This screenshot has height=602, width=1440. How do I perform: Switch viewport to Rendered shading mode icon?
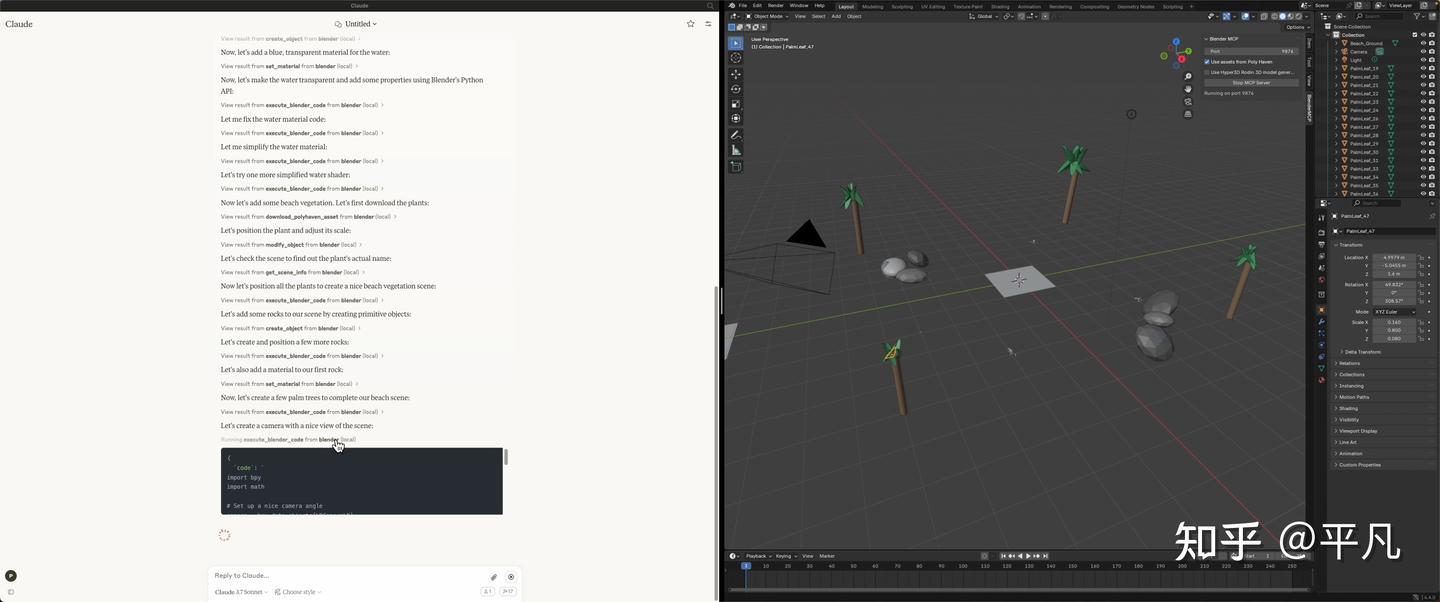[x=1299, y=16]
